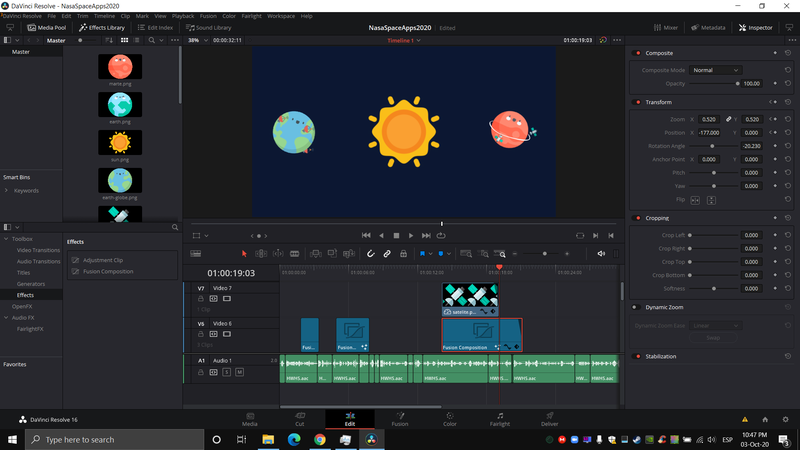Click the Selection mode arrow tool
Image resolution: width=800 pixels, height=450 pixels.
(x=245, y=254)
